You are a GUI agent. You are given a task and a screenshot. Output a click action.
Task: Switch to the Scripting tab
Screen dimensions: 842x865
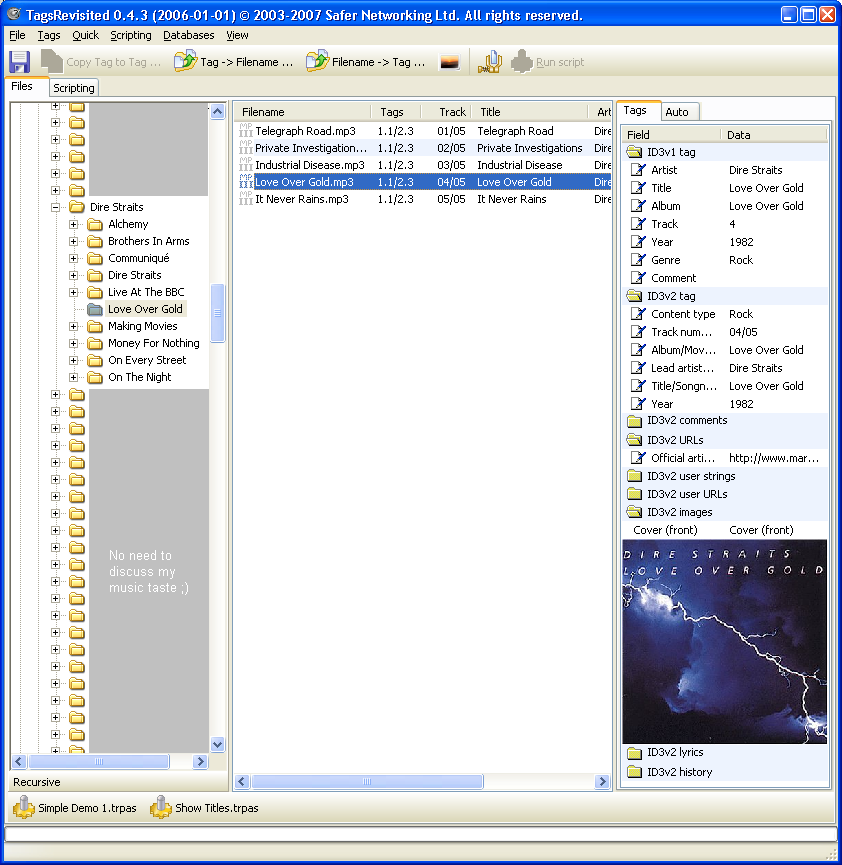[73, 88]
